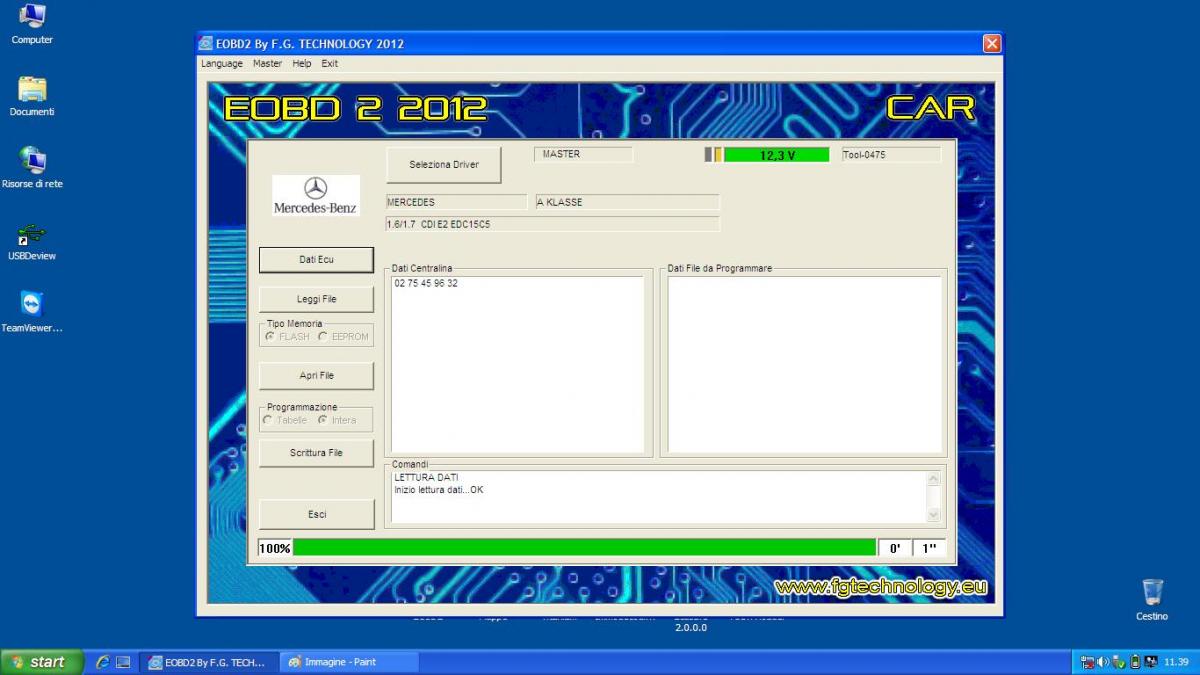Click the A KLASSE model field
1200x675 pixels.
pos(627,202)
